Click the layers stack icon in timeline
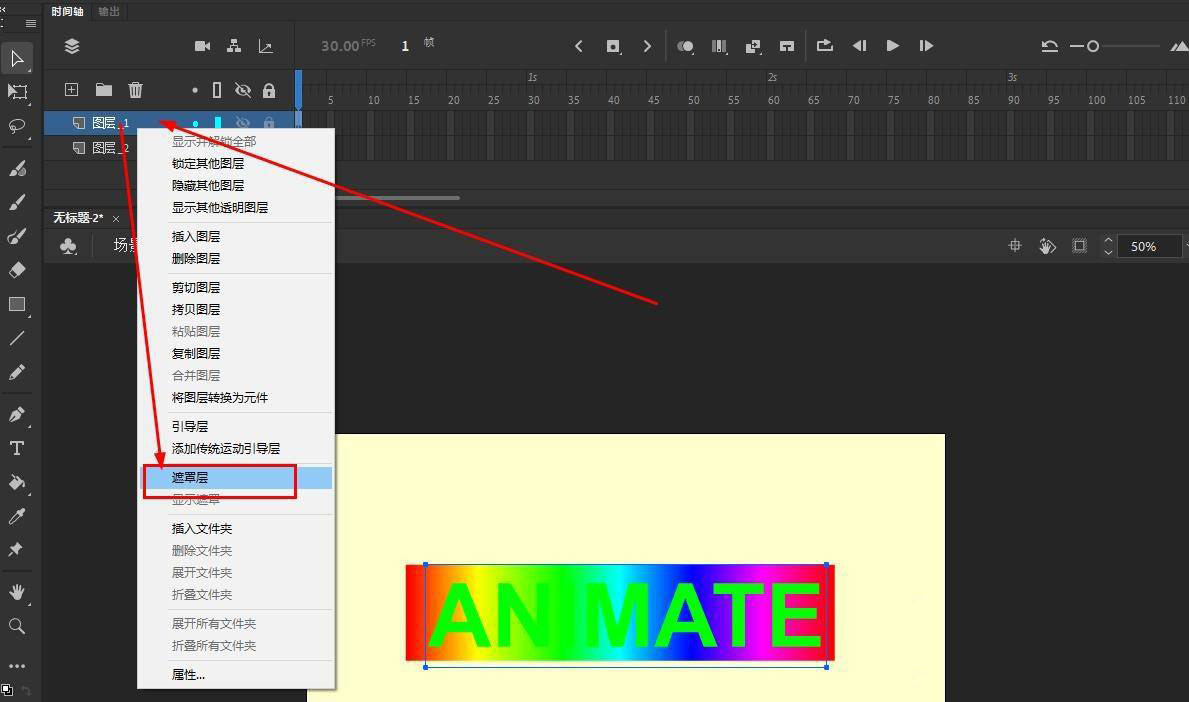 [72, 46]
